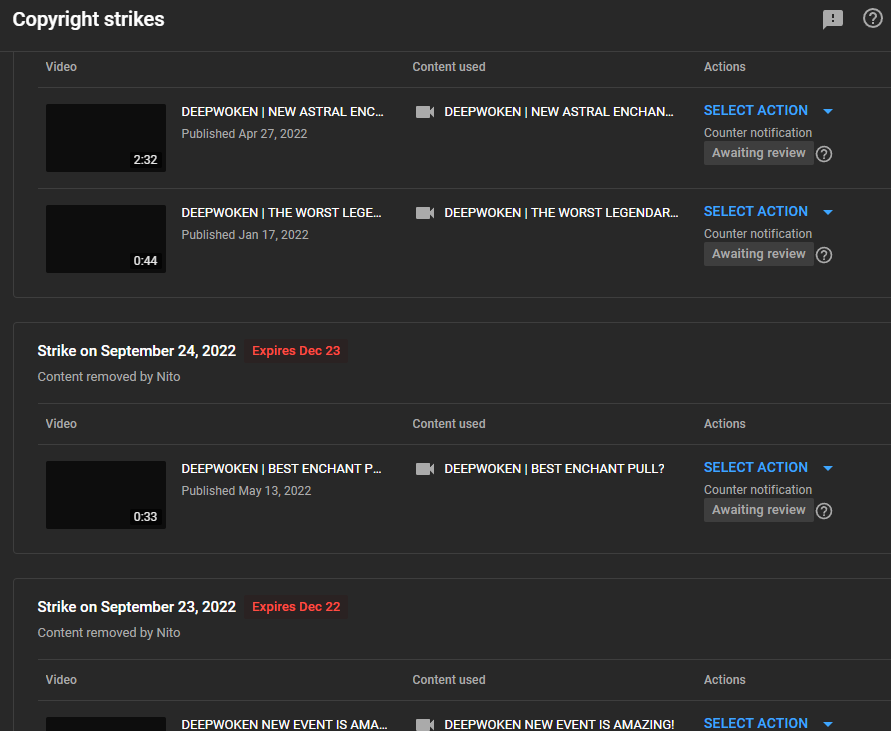Click the Copyright strikes page title

coord(88,19)
